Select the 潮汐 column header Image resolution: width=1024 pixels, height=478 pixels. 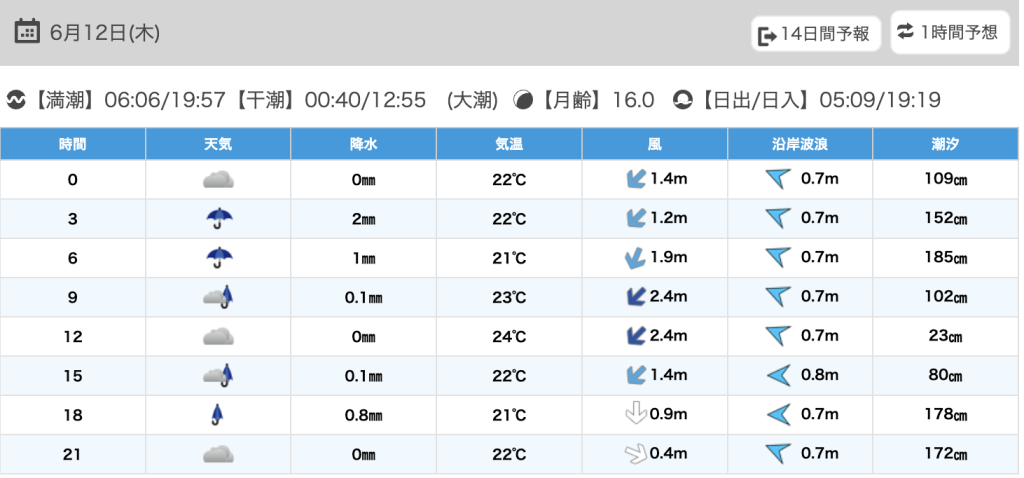[945, 144]
